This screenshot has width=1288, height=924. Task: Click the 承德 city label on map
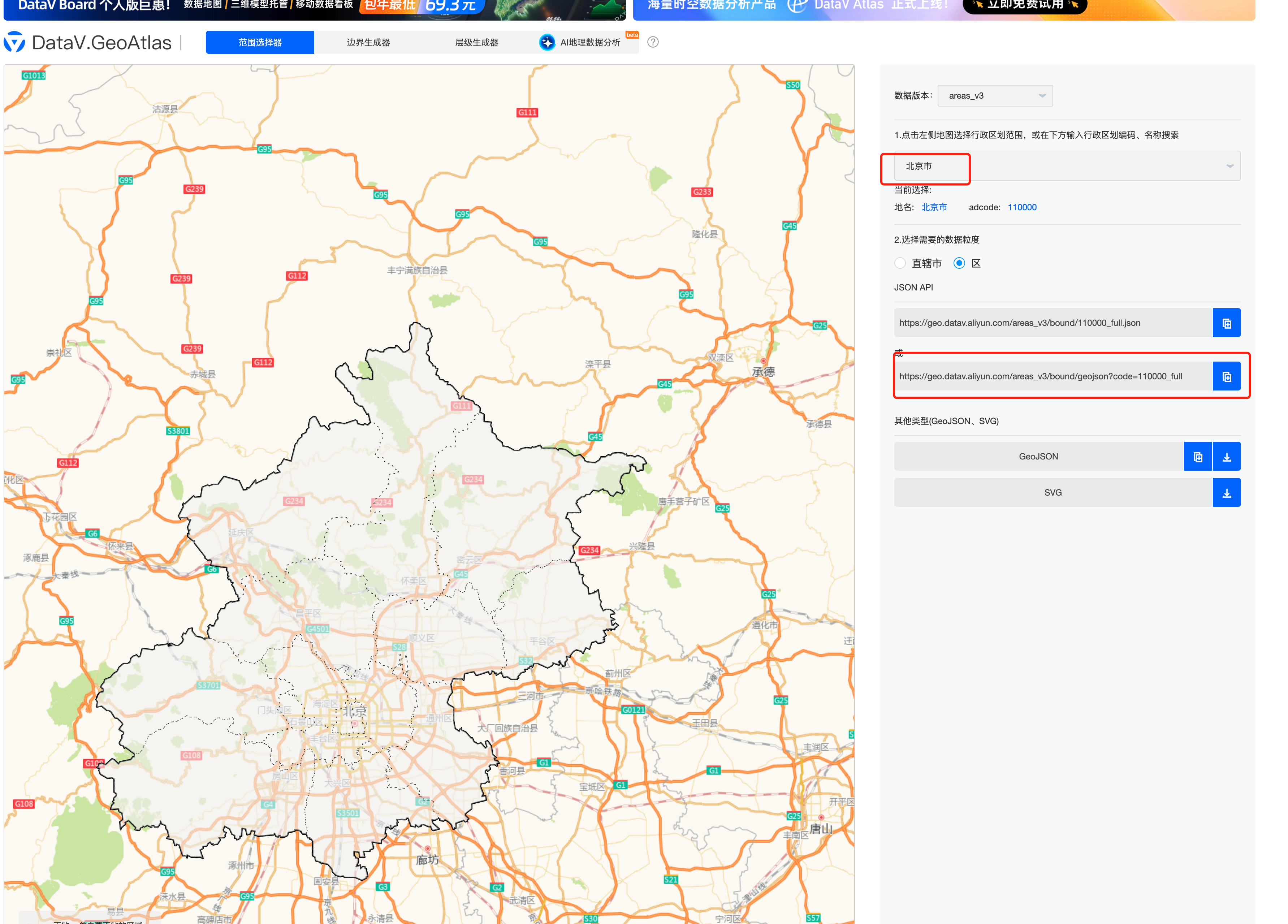(763, 371)
